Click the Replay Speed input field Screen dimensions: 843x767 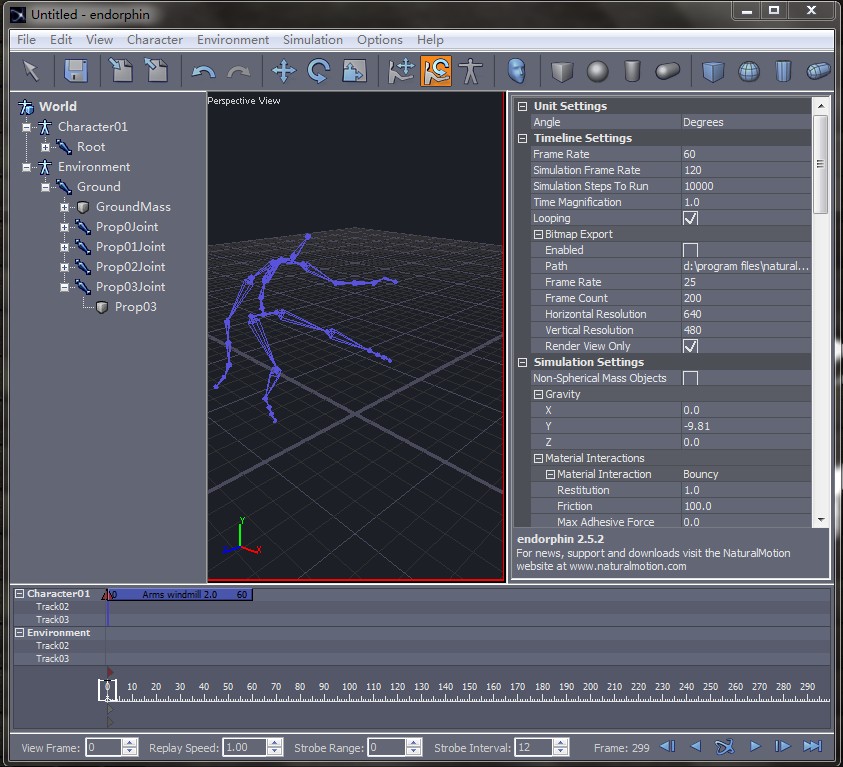click(x=243, y=747)
